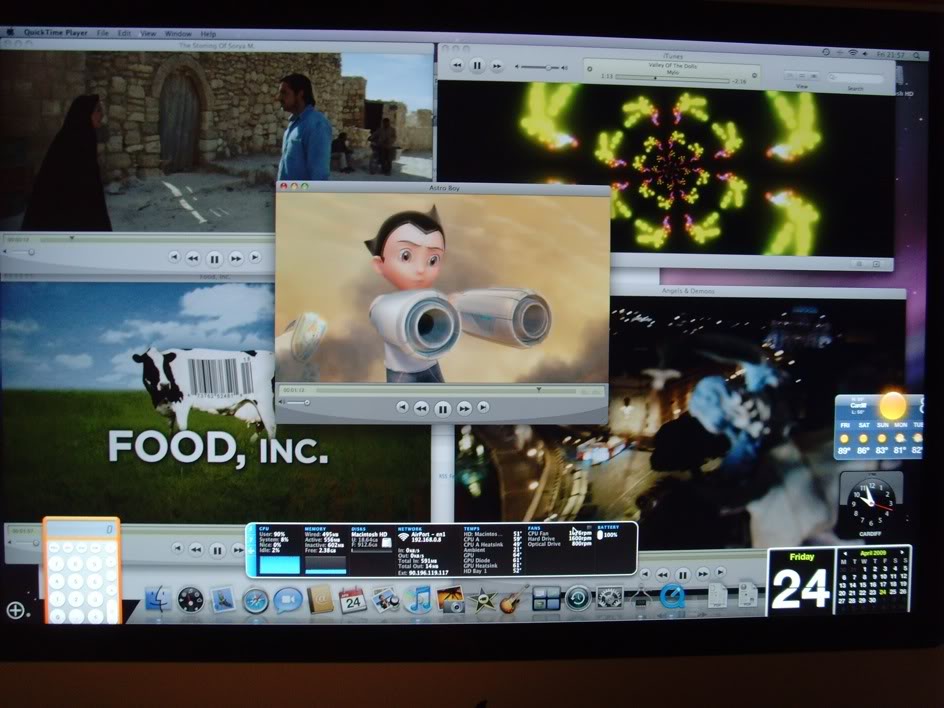Open the Help menu

pyautogui.click(x=208, y=34)
